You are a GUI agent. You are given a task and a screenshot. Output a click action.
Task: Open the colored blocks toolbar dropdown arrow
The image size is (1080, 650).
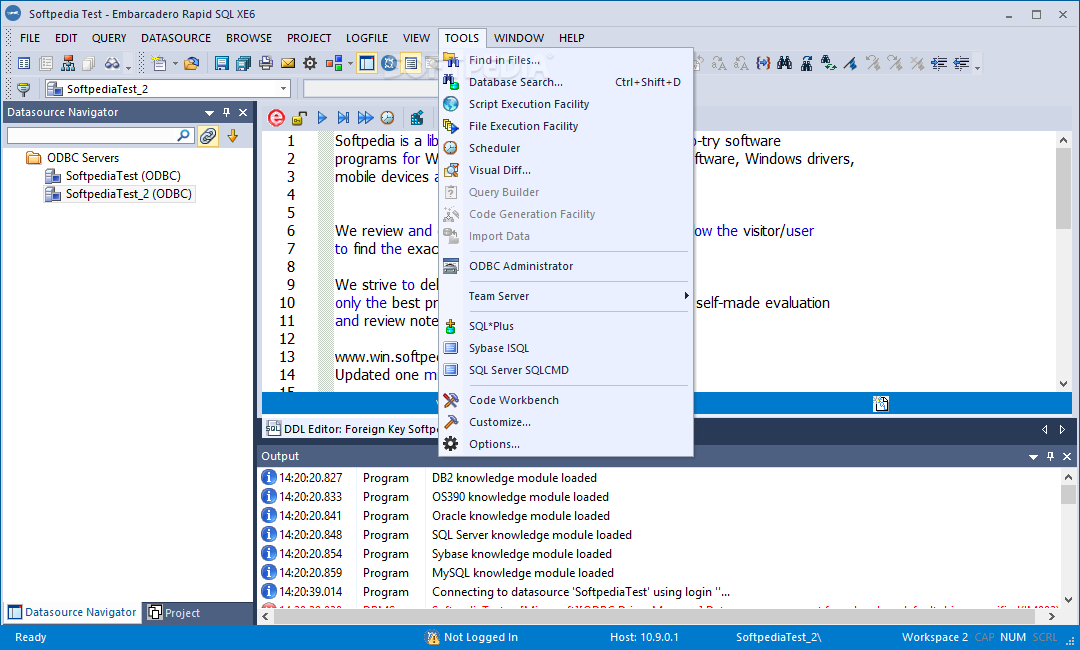[351, 63]
